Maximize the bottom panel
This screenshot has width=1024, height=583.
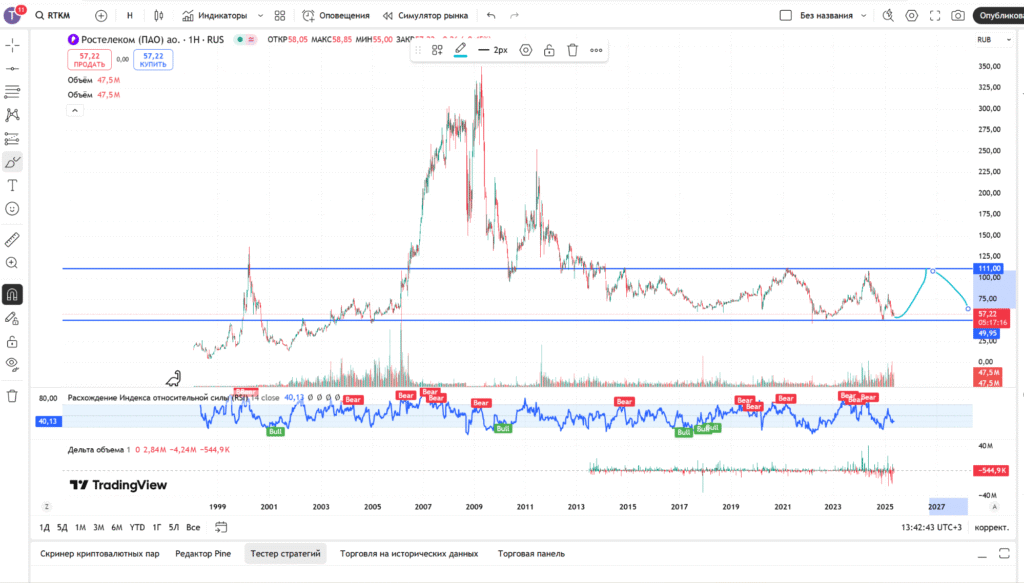[x=1004, y=554]
